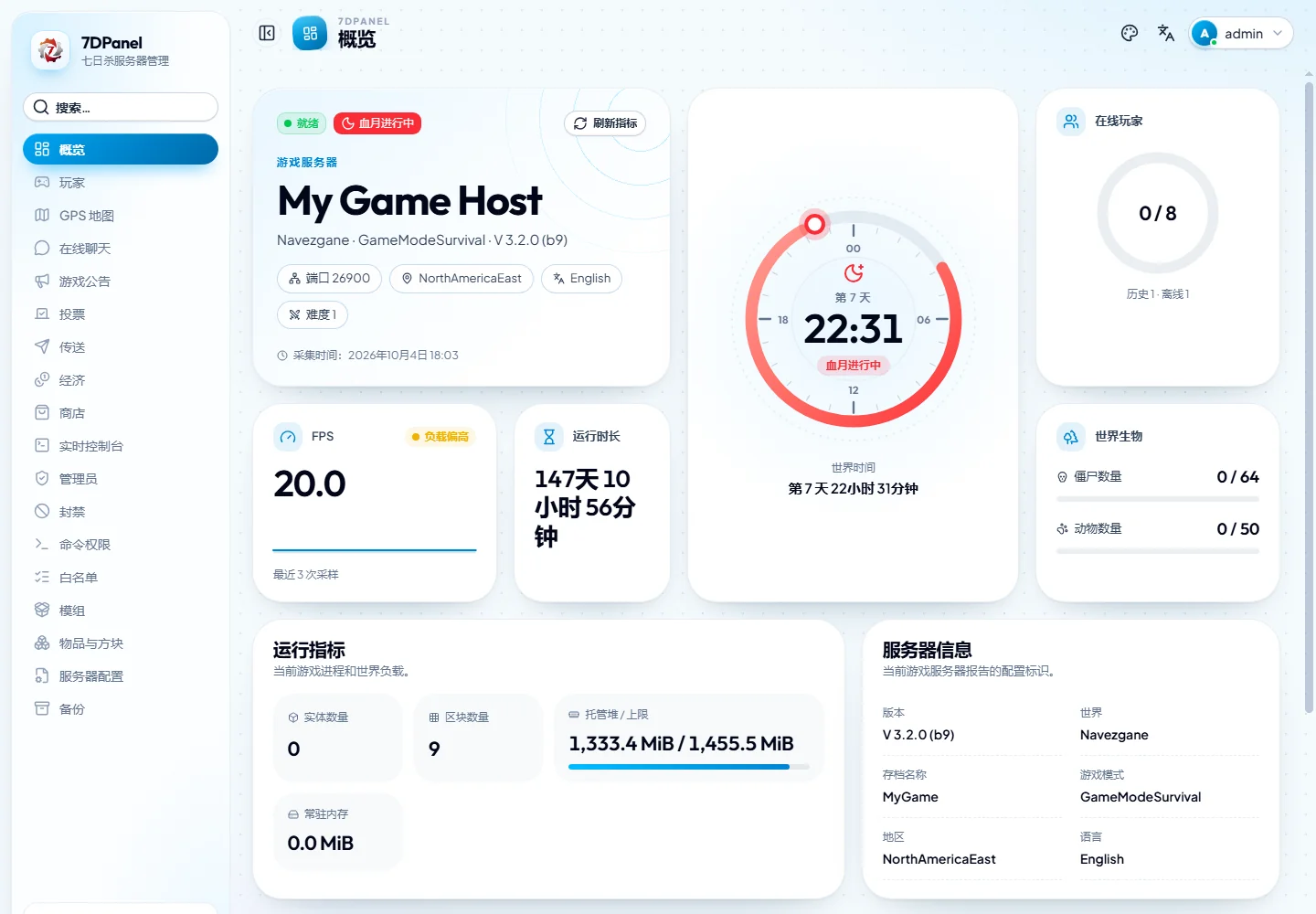The width and height of the screenshot is (1316, 914).
Task: Open the admin account dropdown
Action: pos(1241,34)
